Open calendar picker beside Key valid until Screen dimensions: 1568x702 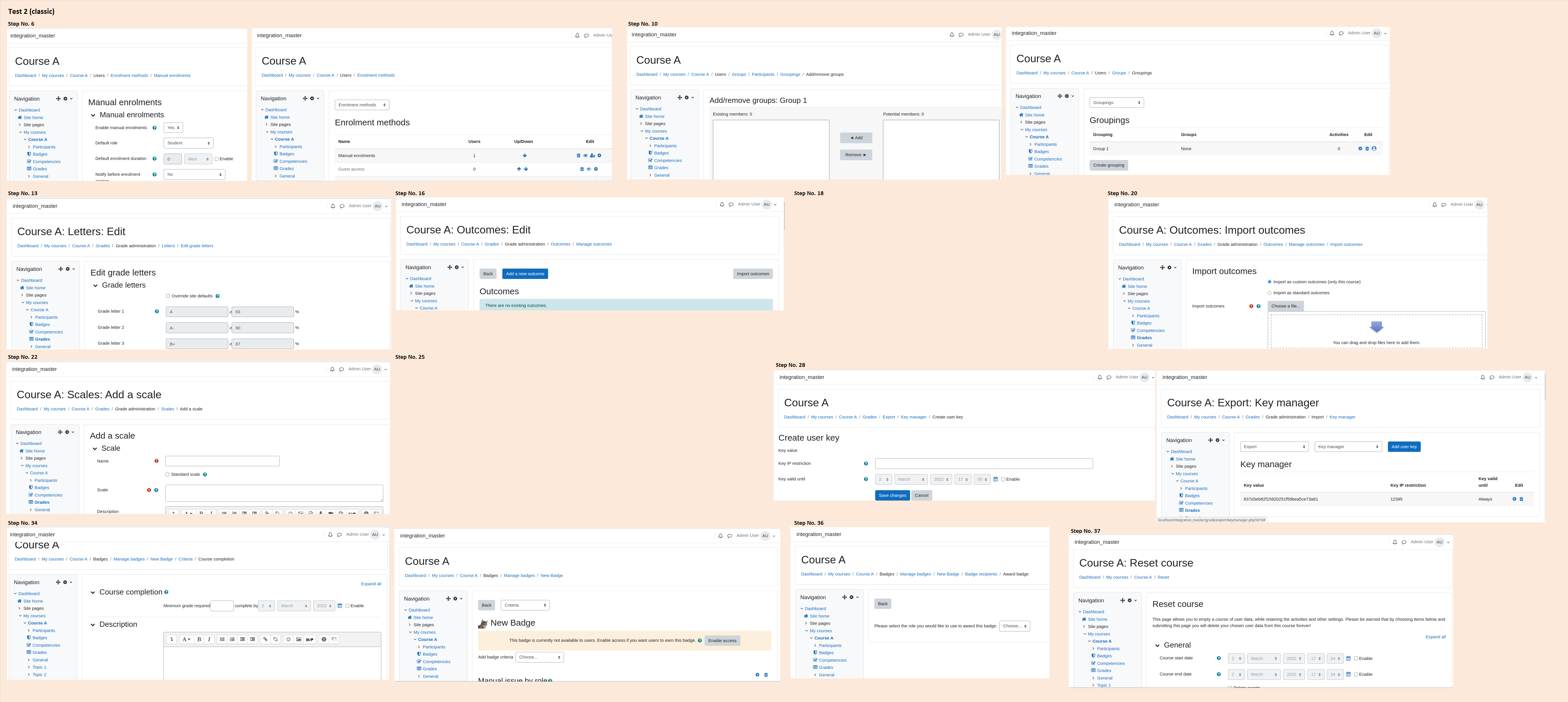[x=996, y=479]
